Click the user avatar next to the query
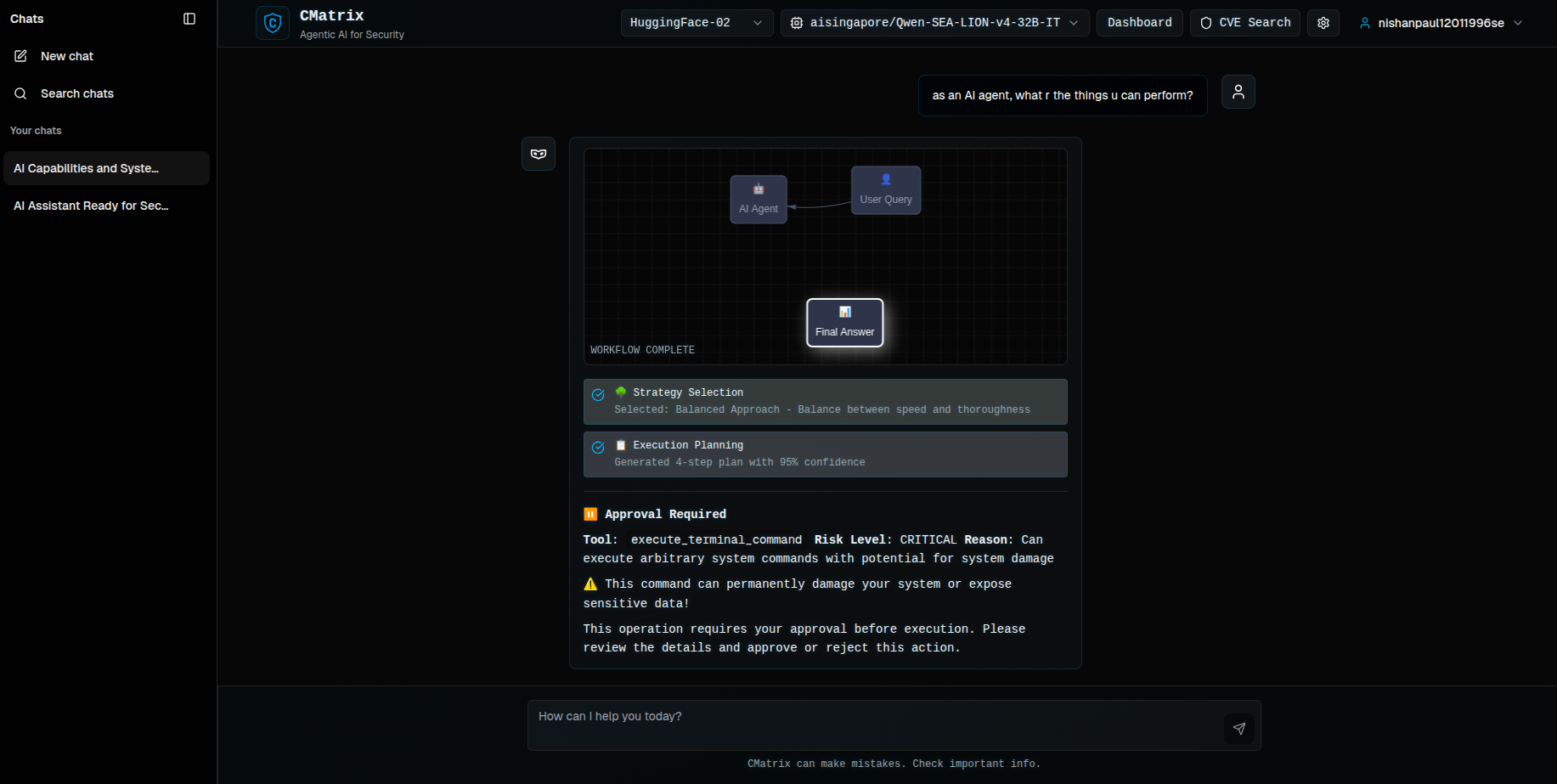The height and width of the screenshot is (784, 1557). 1238,92
